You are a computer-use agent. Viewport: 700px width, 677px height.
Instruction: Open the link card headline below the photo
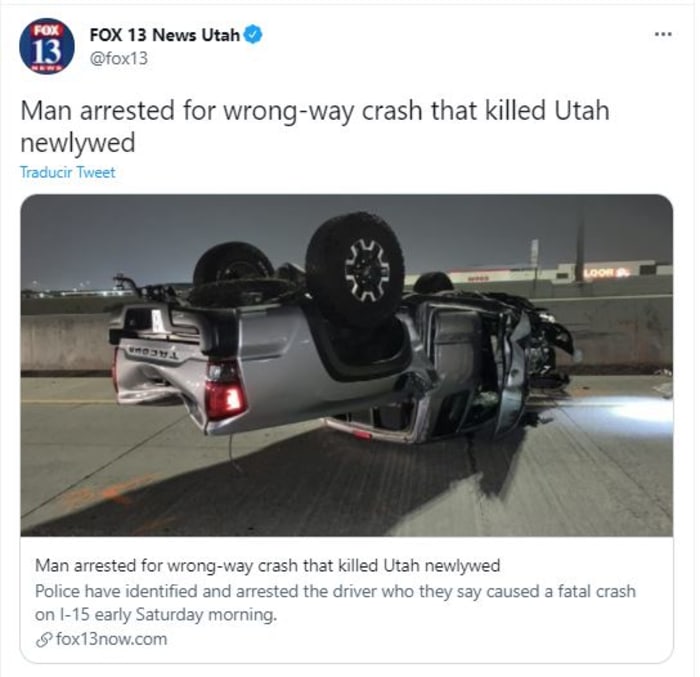coord(267,566)
